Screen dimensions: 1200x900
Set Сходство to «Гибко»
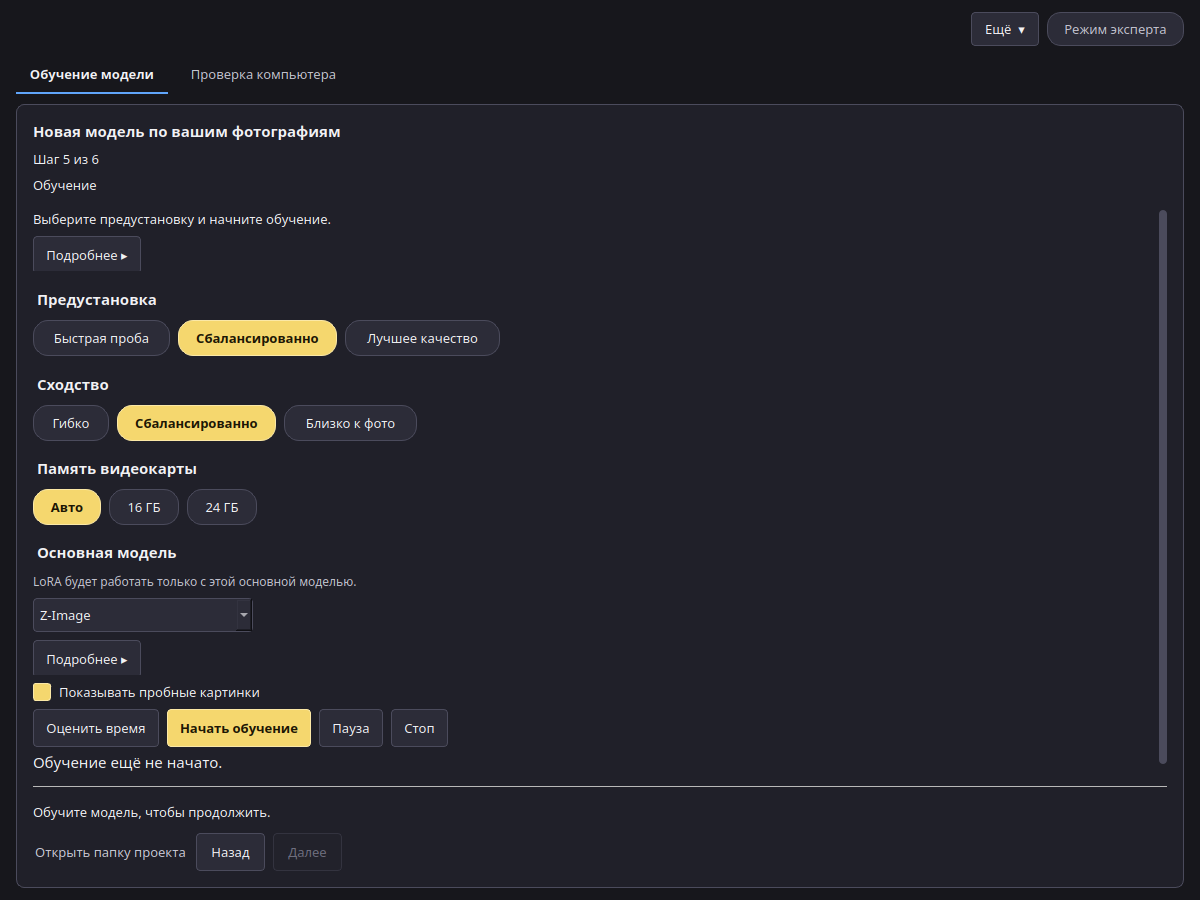click(x=71, y=423)
